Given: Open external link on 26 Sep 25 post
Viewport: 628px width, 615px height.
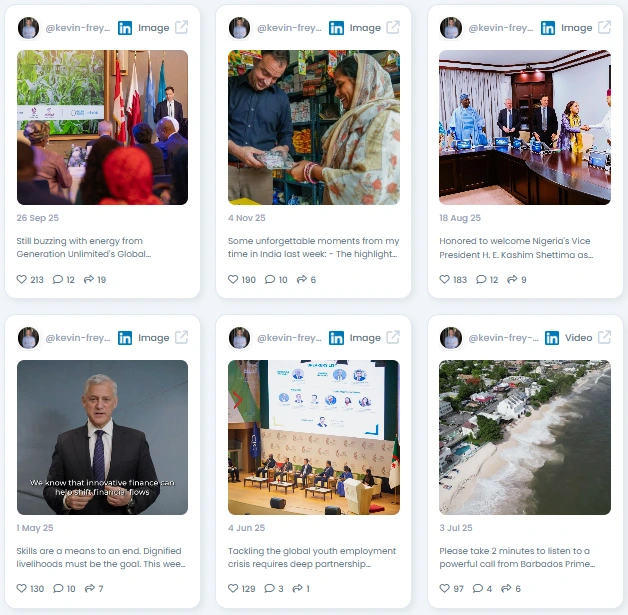Looking at the screenshot, I should tap(181, 28).
